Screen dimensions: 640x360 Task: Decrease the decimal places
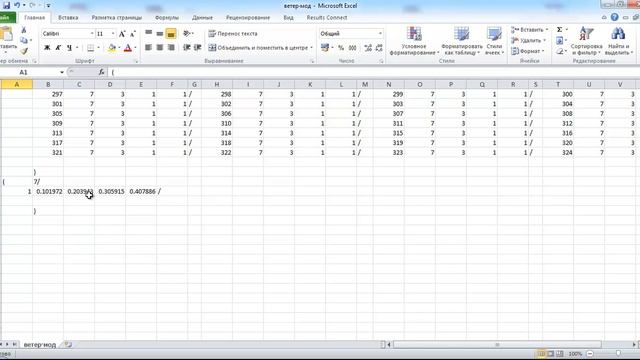[379, 48]
